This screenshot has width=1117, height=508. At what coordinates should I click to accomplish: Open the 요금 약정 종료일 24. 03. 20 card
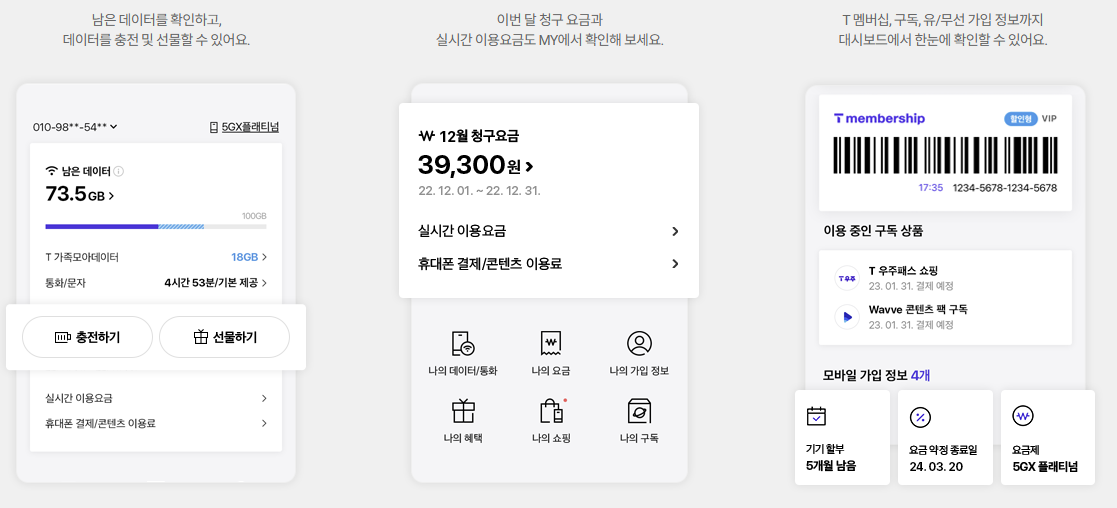(945, 437)
